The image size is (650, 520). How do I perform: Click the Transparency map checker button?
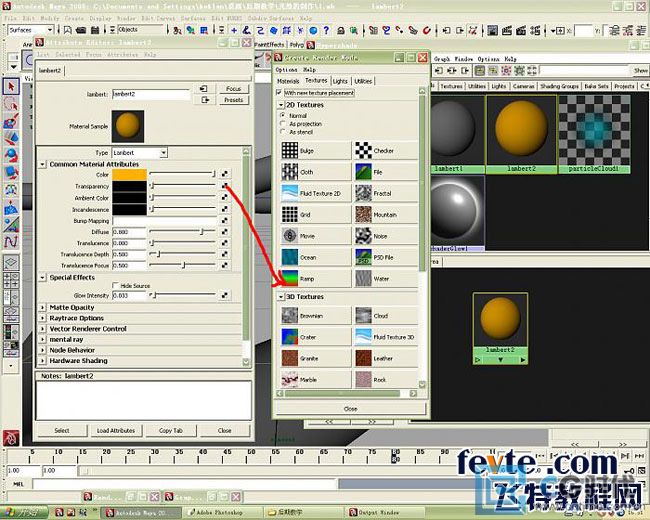[x=224, y=186]
